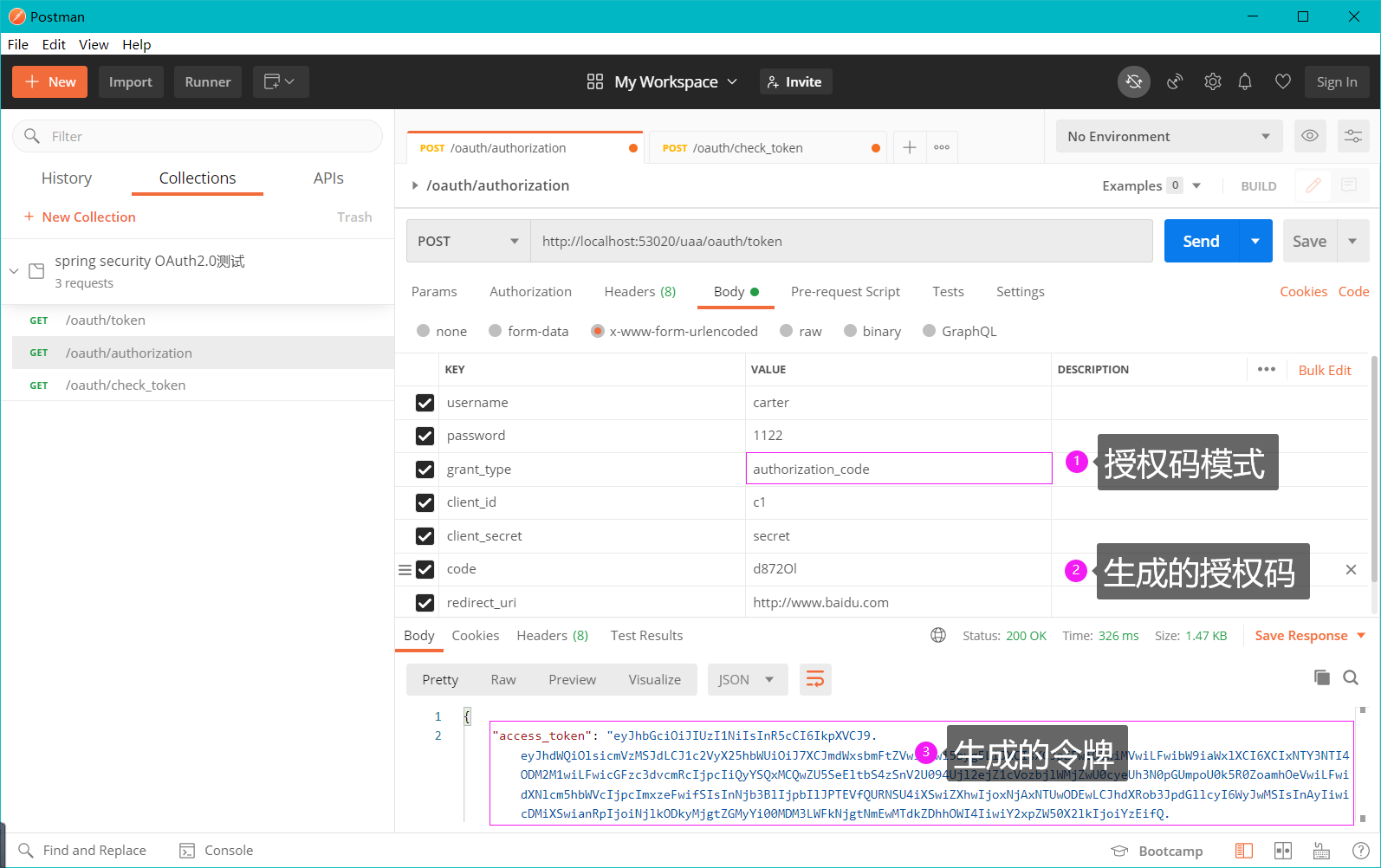Open the Save button dropdown arrow
The width and height of the screenshot is (1381, 868).
click(1352, 241)
